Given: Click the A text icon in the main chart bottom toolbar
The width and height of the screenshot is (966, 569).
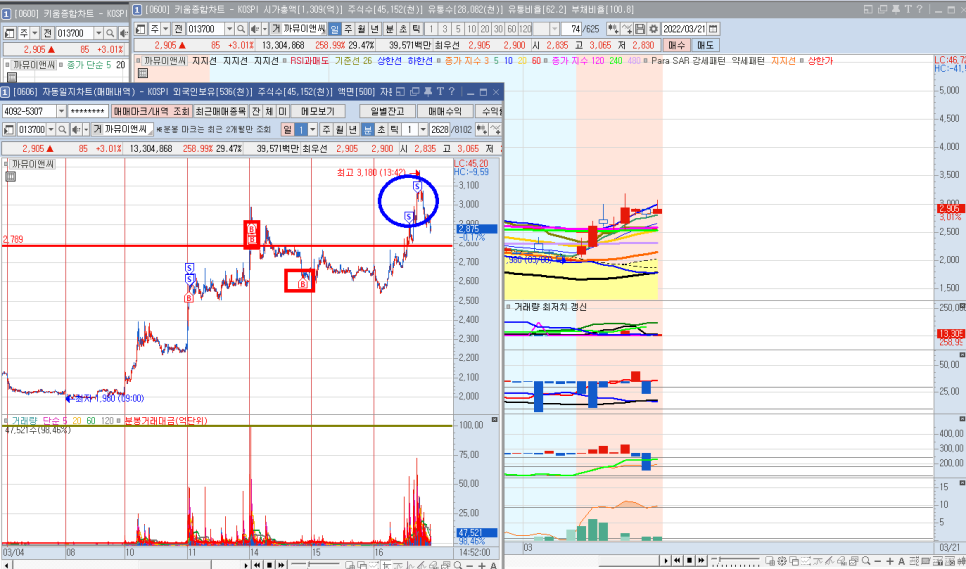Looking at the screenshot, I should coord(901,561).
